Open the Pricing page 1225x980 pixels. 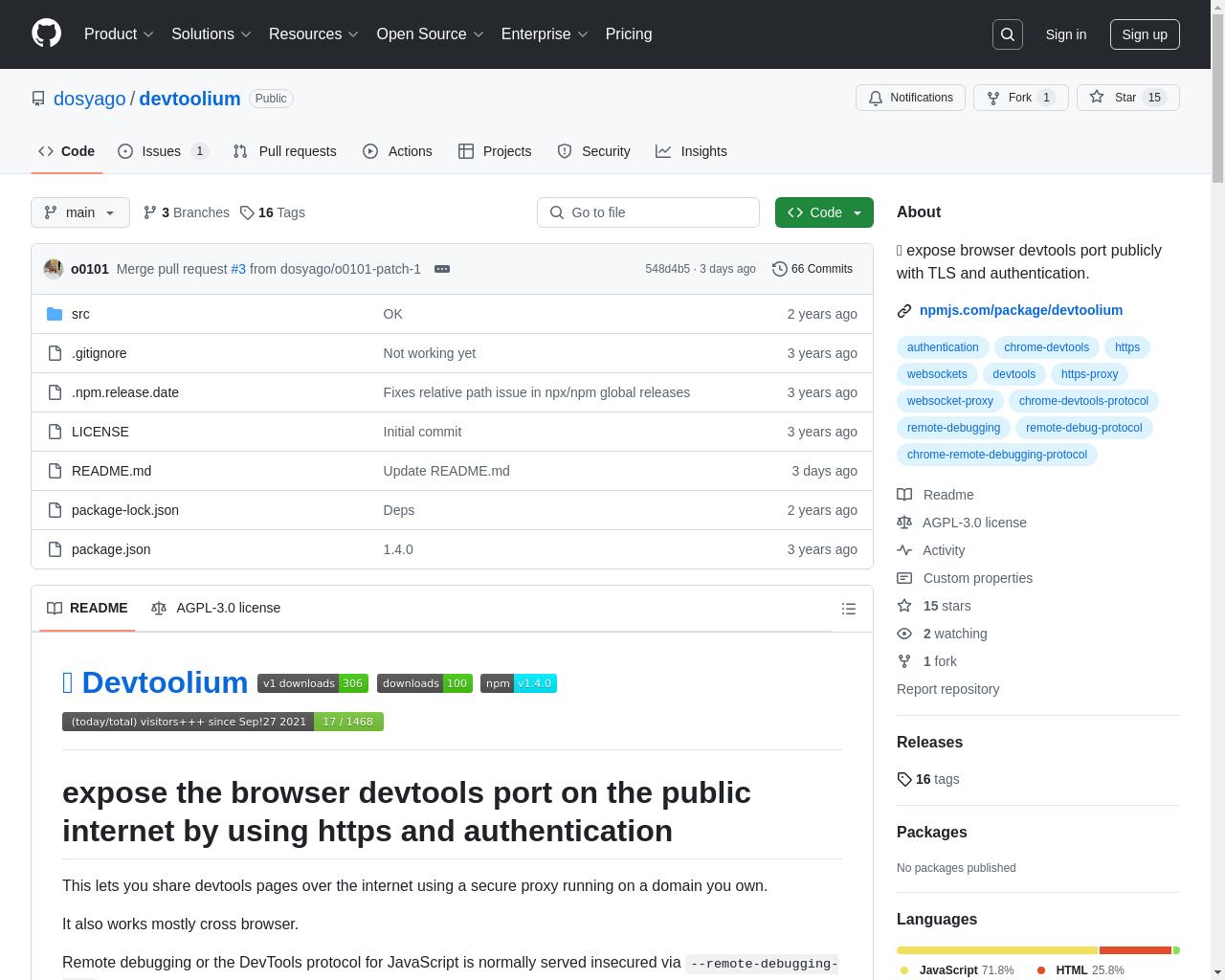click(629, 33)
